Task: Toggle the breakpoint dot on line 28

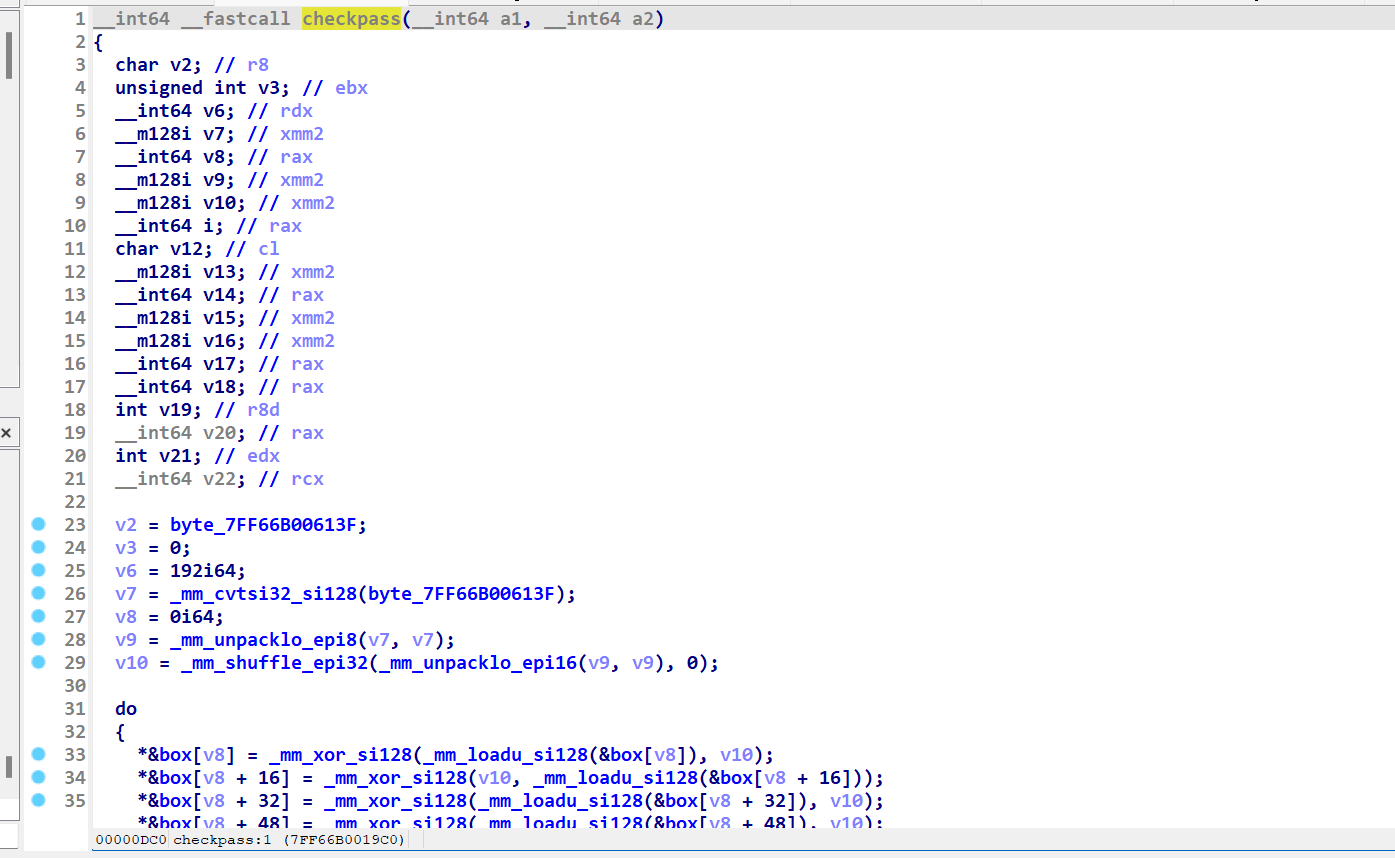Action: click(39, 639)
